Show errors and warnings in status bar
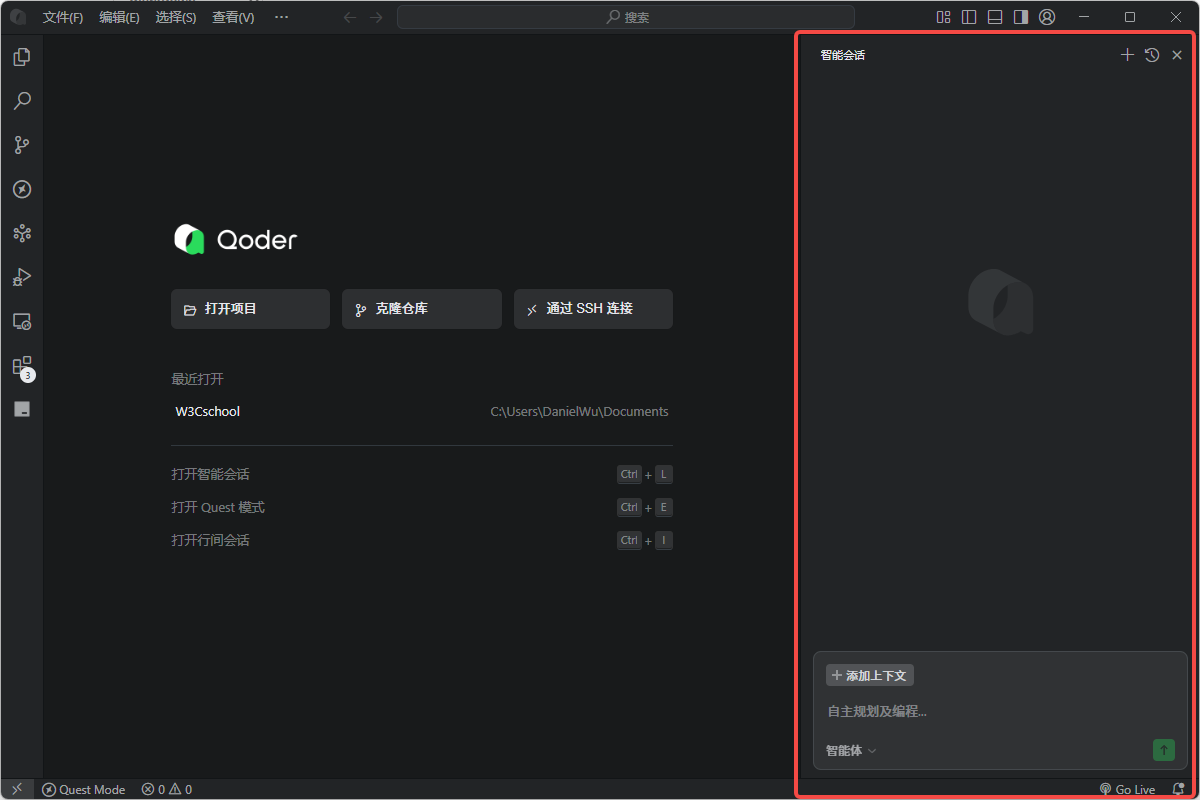Viewport: 1200px width, 800px height. pos(167,789)
